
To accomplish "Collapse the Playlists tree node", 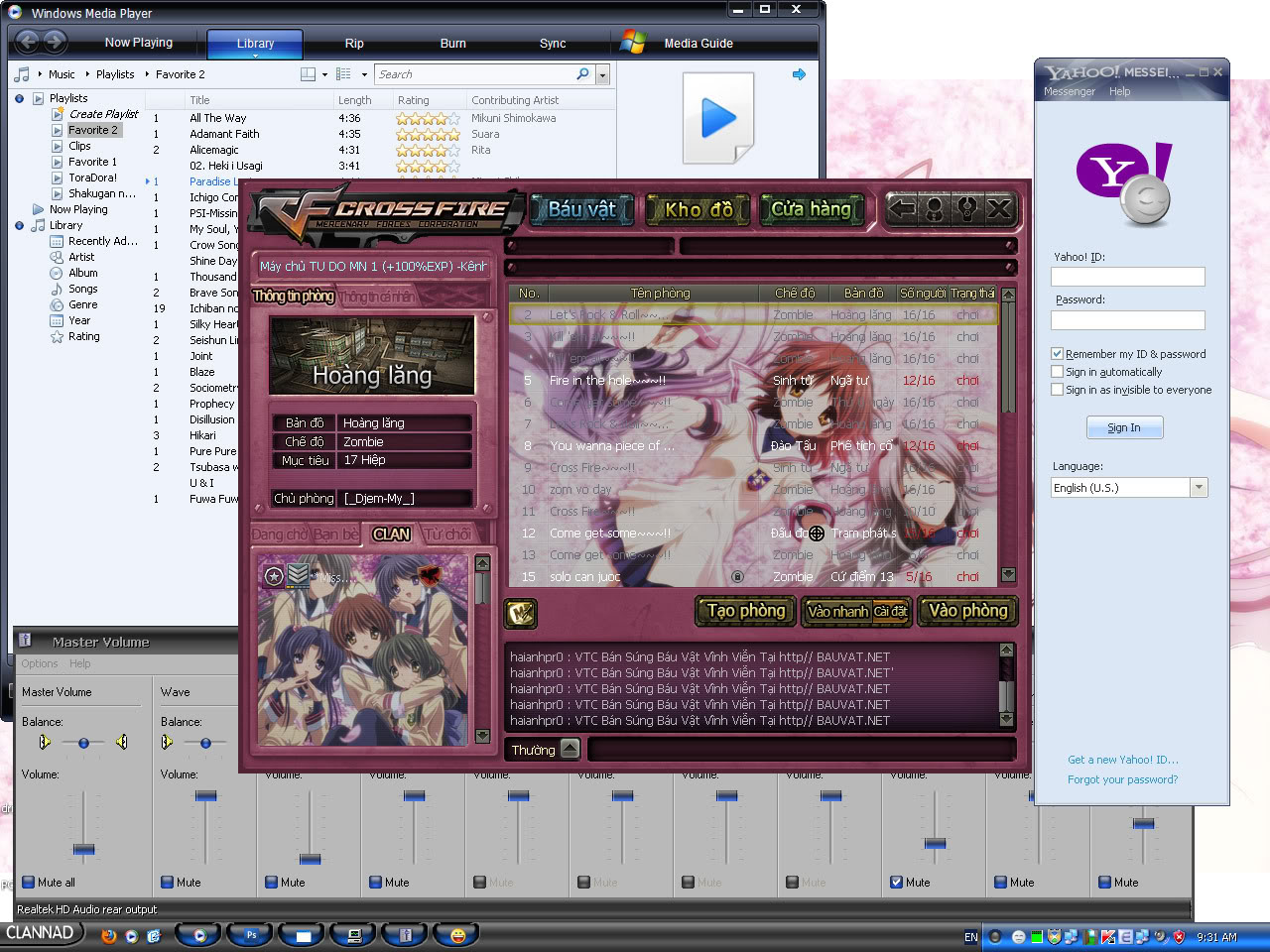I will (19, 98).
